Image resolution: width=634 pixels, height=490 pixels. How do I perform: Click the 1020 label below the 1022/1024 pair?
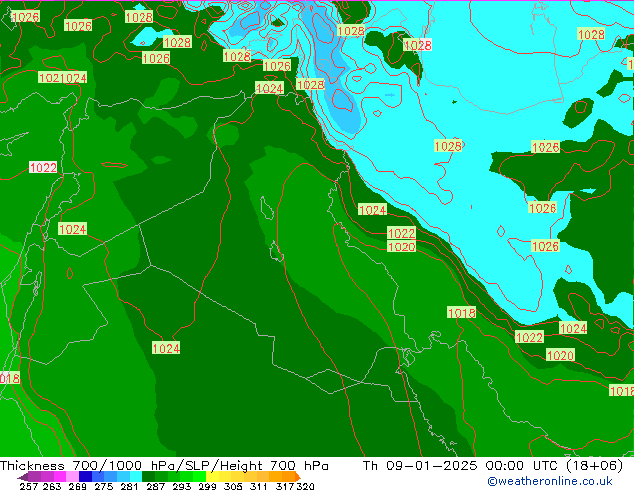(560, 355)
